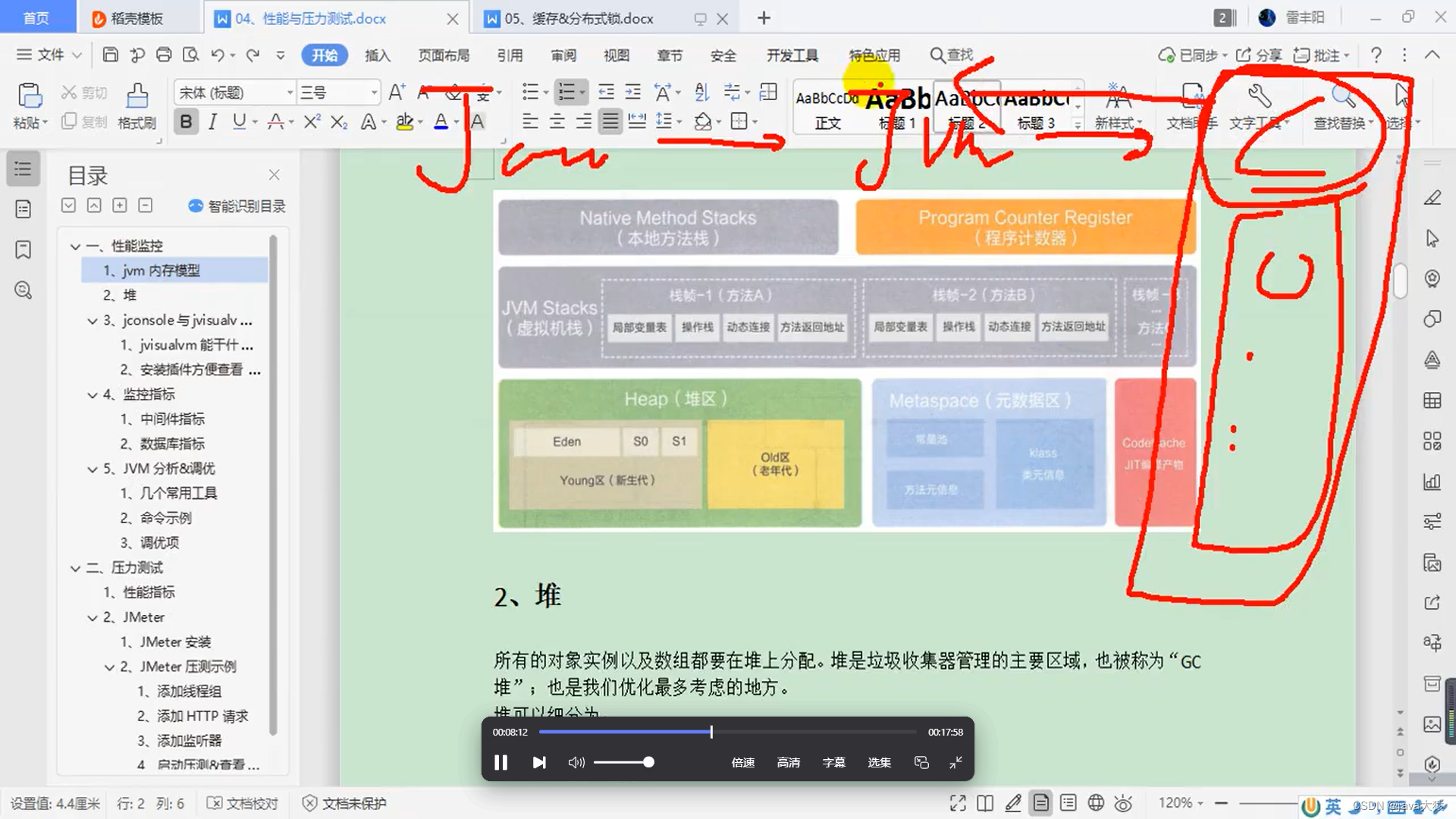Toggle italic text formatting
The image size is (1456, 819).
point(212,121)
